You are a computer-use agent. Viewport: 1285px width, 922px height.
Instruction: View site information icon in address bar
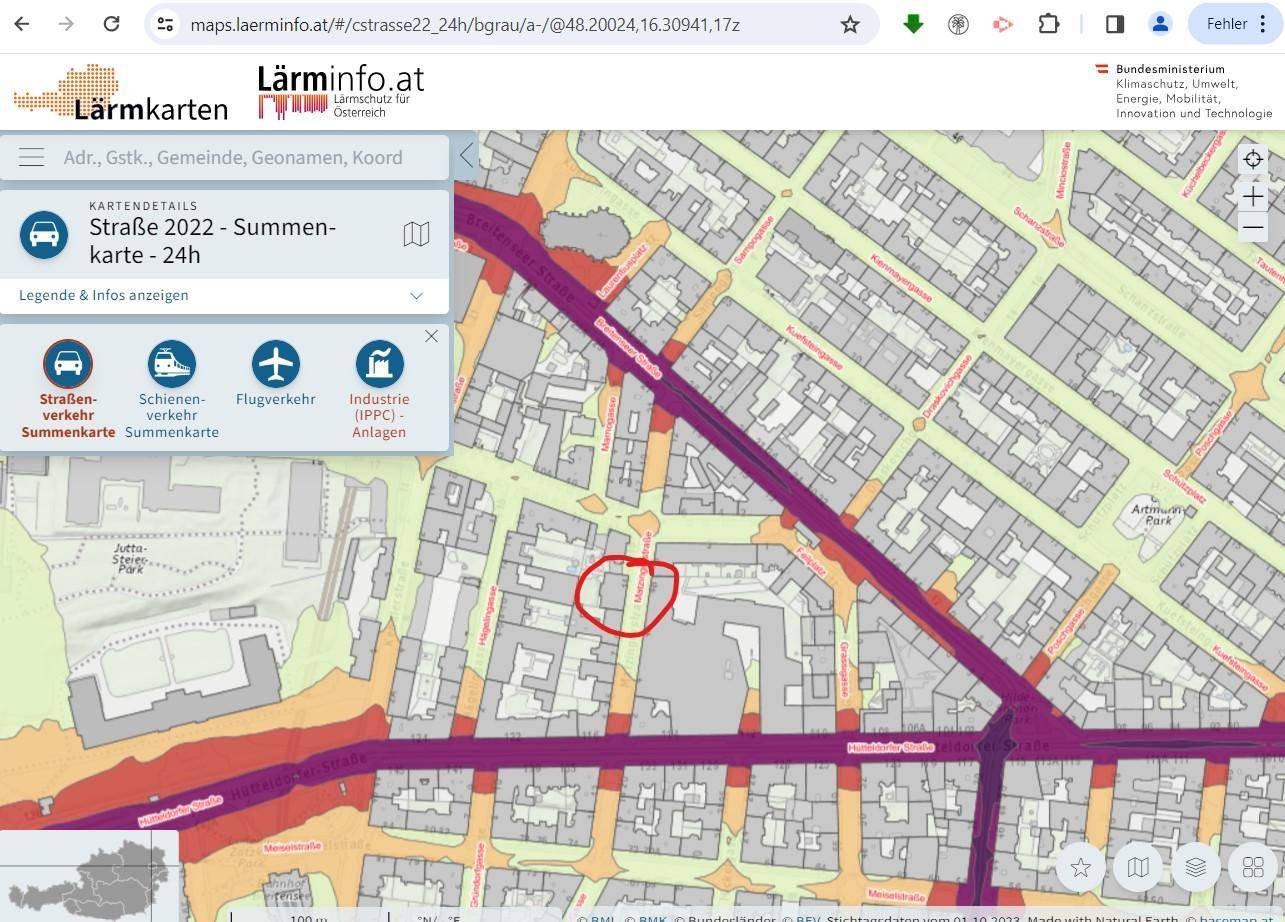click(x=166, y=24)
